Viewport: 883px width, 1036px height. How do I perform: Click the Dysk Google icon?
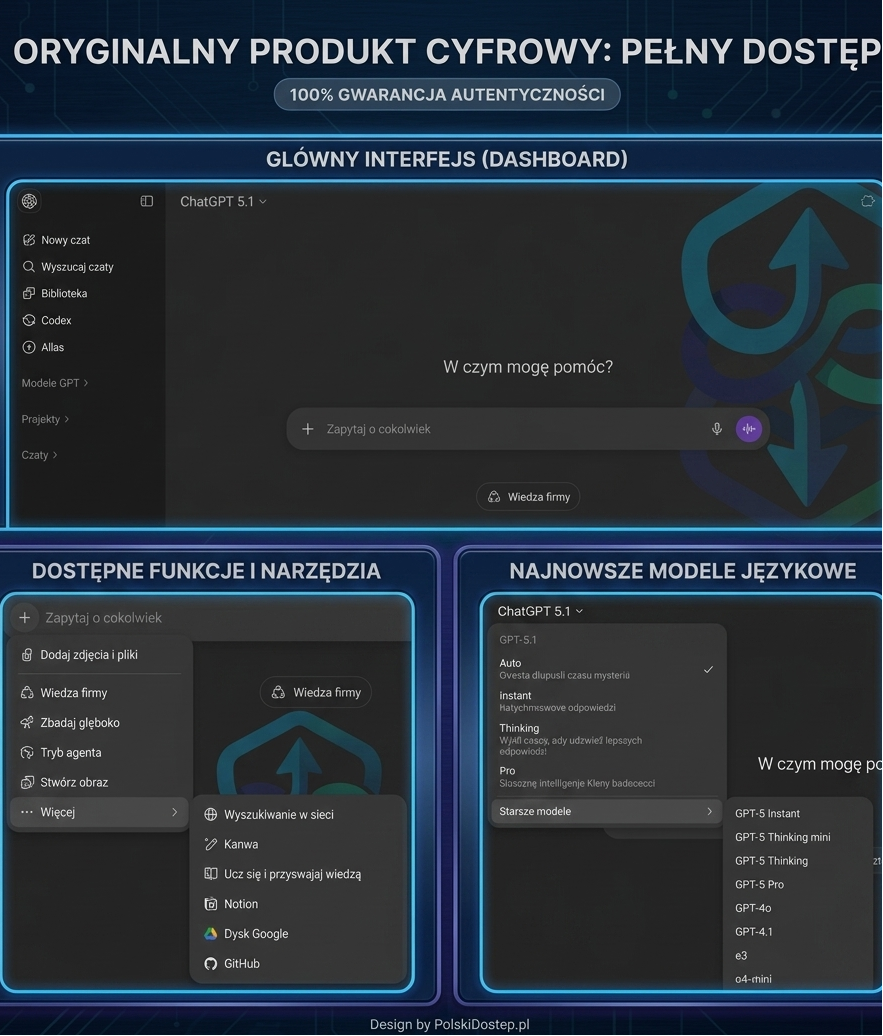(211, 934)
